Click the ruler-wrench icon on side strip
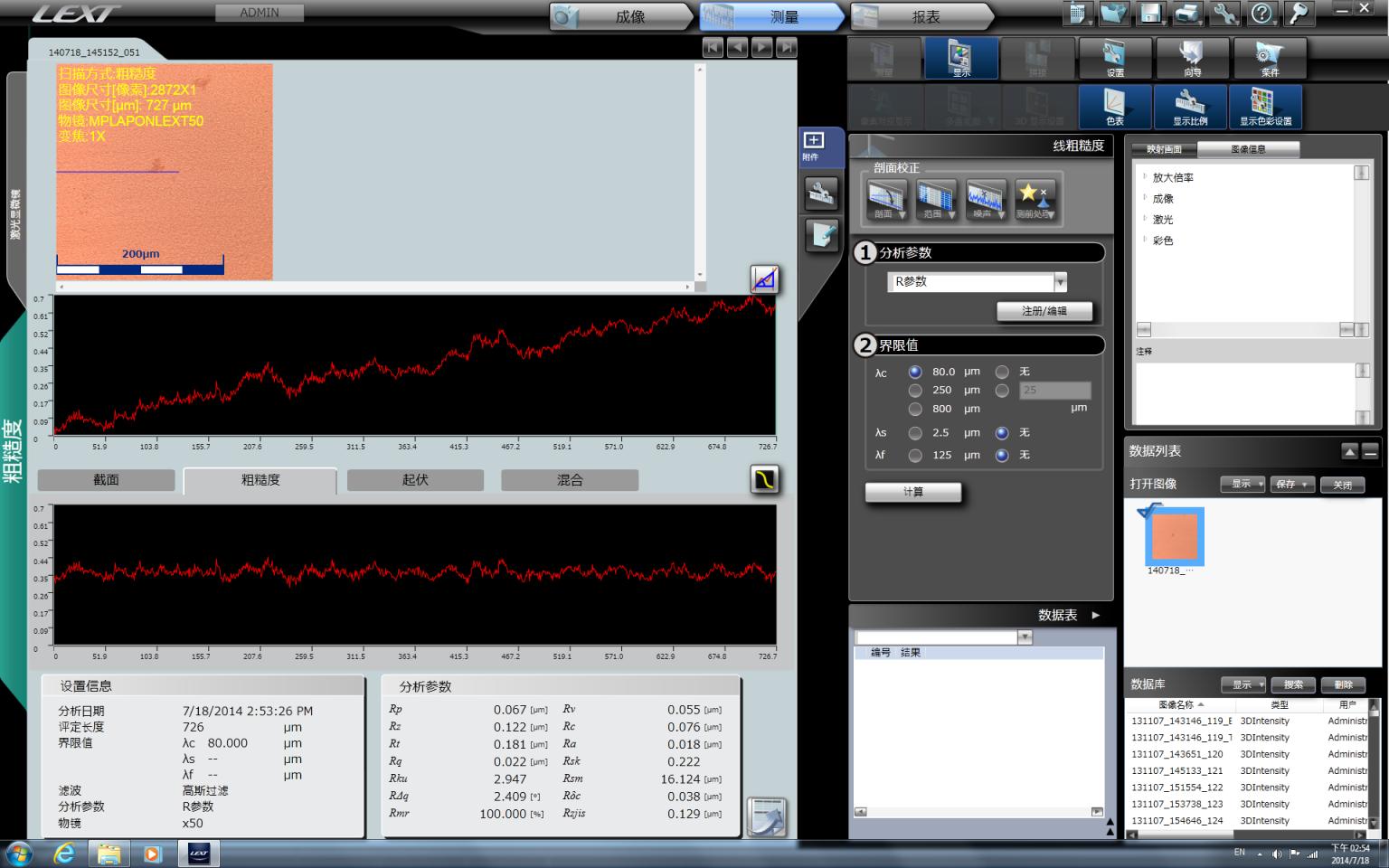1389x868 pixels. tap(821, 193)
